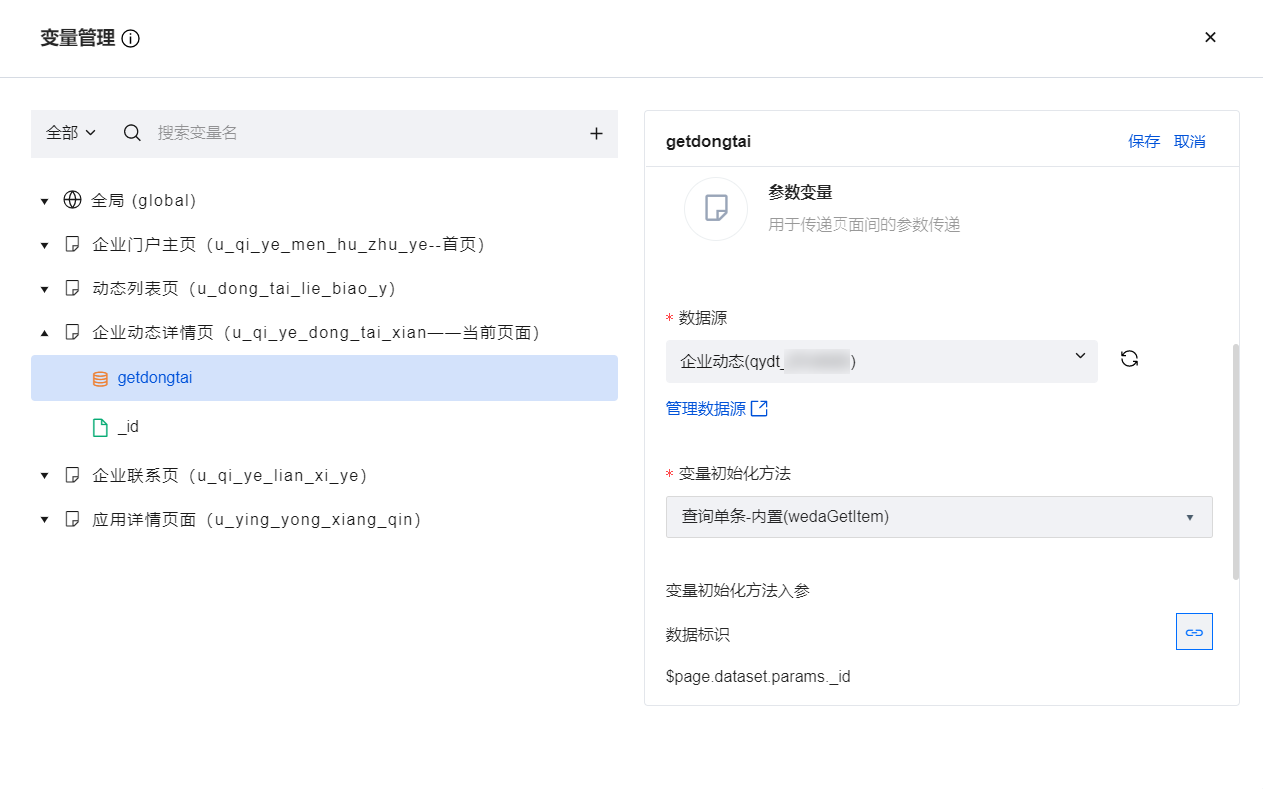Click the orange database icon of getdongtai
Screen dimensions: 1263x789
click(x=100, y=379)
